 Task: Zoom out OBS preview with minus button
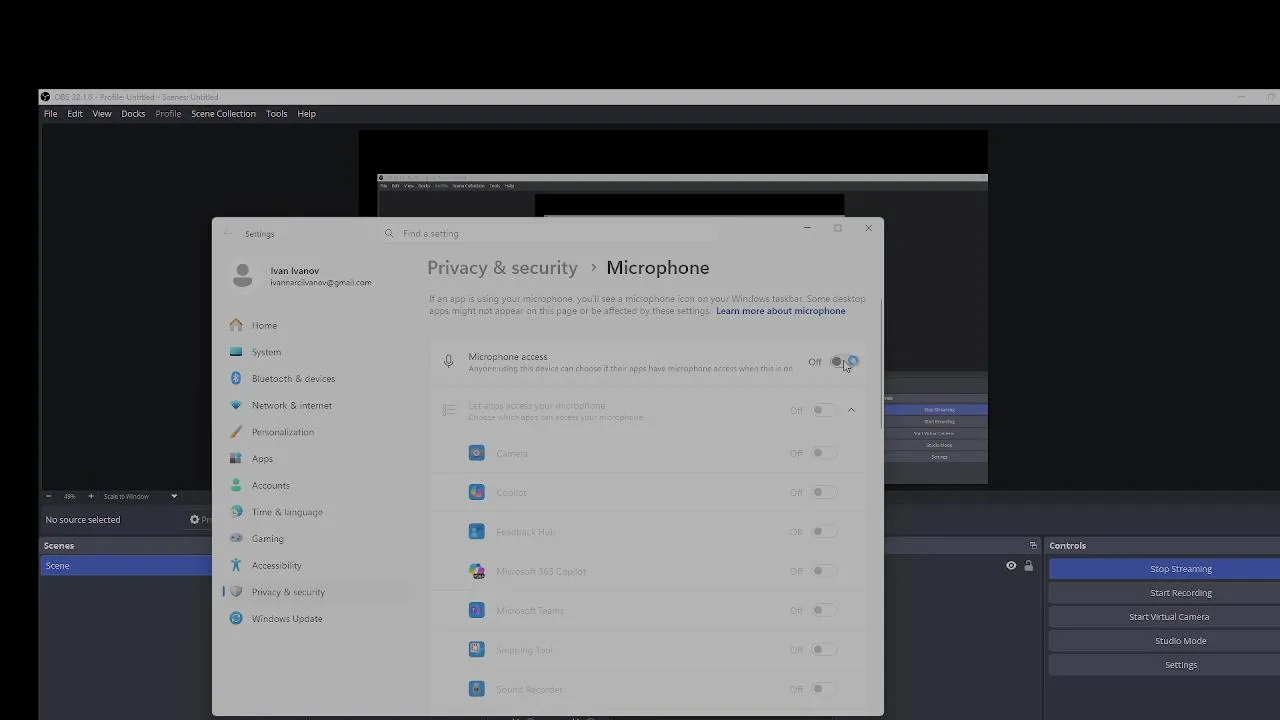point(48,496)
